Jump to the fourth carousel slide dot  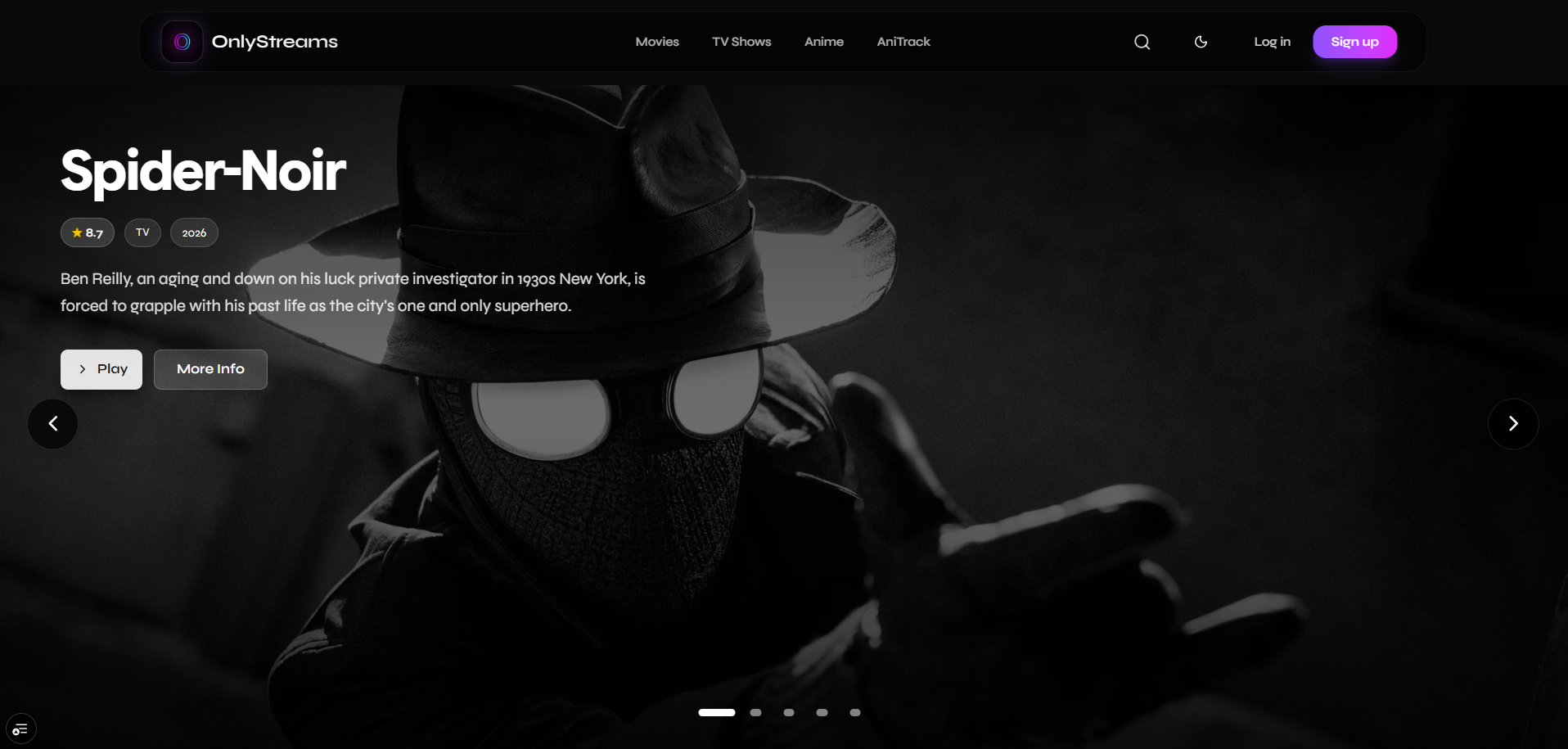[x=822, y=712]
